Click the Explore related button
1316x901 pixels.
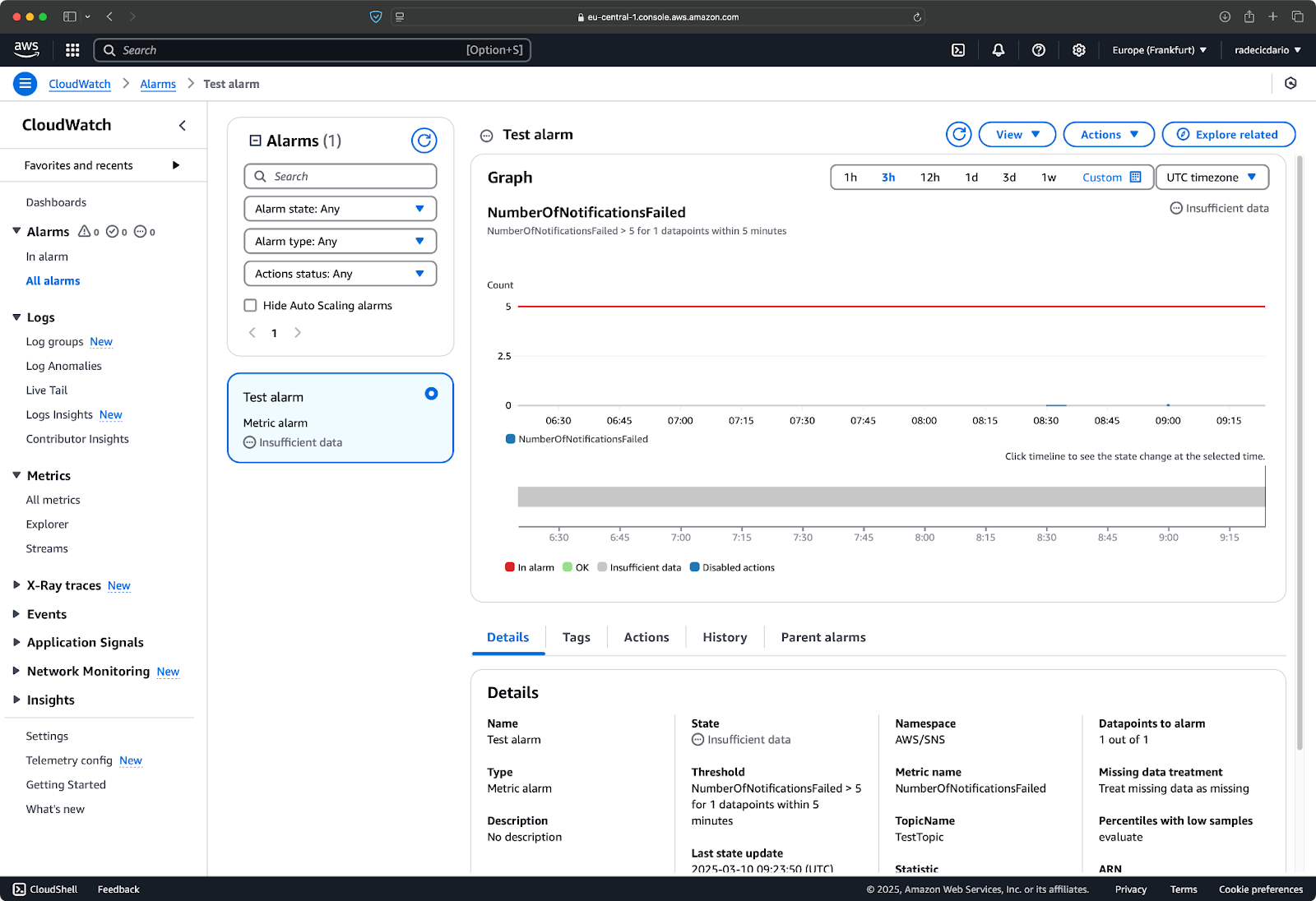(1229, 135)
